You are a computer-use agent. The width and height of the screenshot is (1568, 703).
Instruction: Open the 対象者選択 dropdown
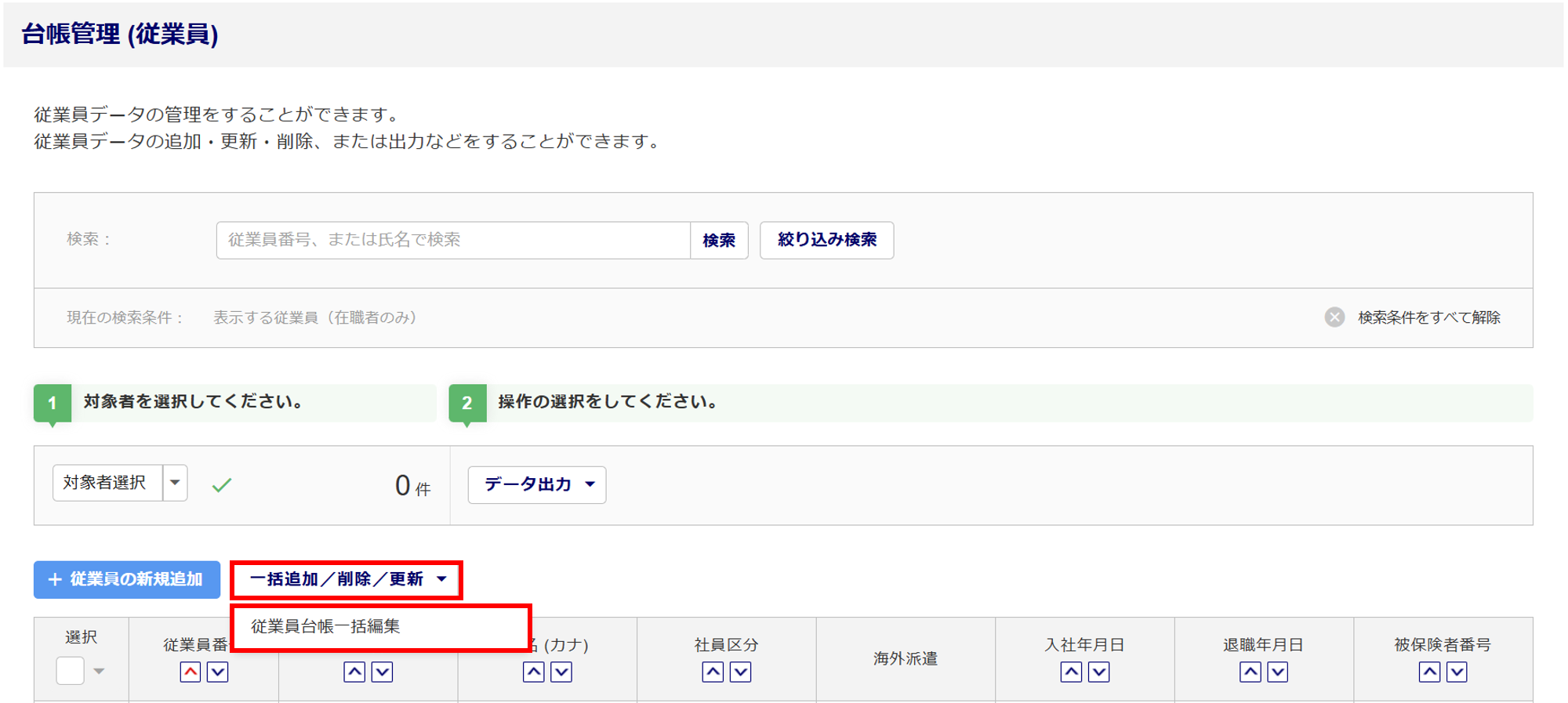[175, 483]
